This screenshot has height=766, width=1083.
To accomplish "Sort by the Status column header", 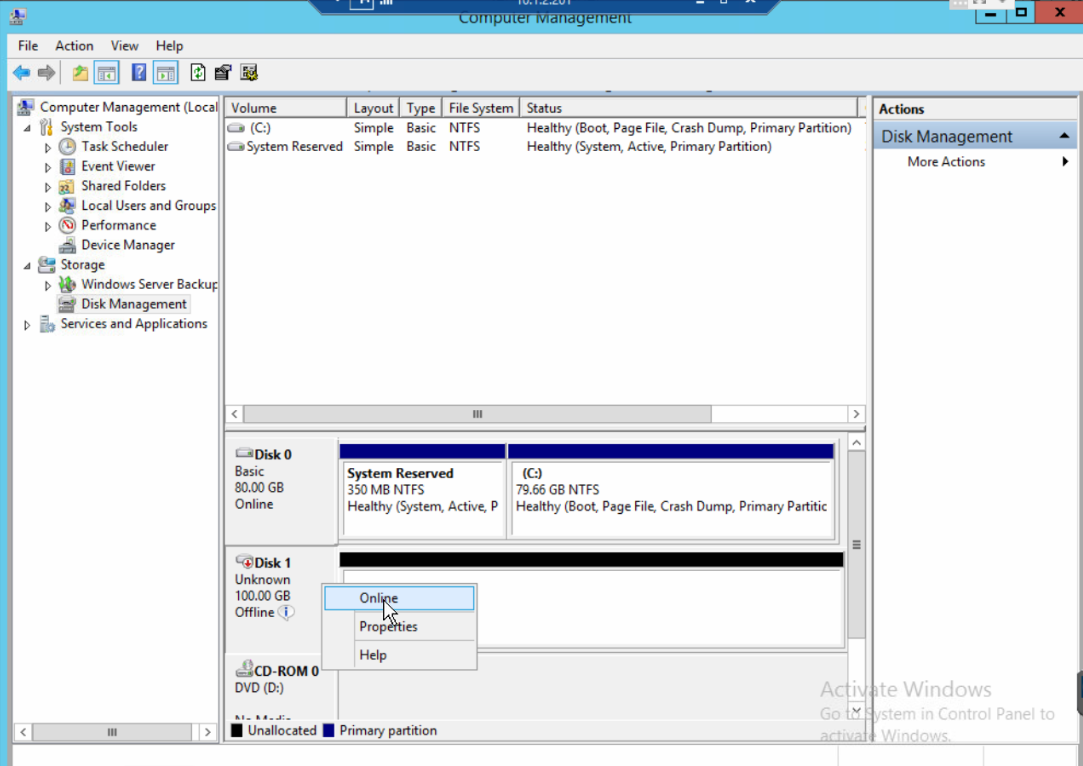I will [688, 108].
